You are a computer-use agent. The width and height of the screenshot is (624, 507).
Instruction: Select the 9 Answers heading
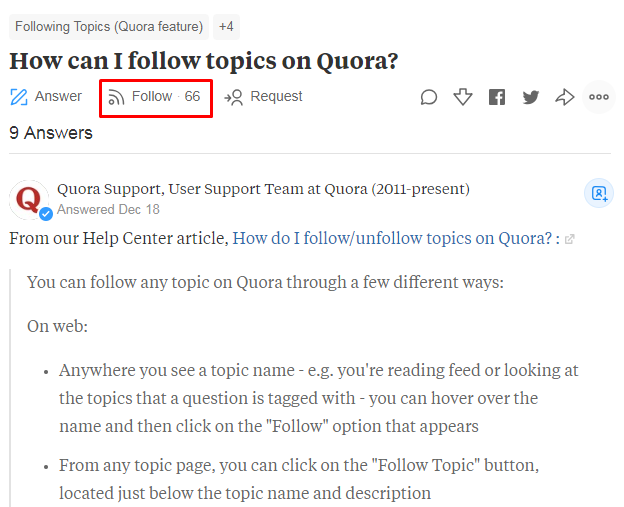(51, 133)
